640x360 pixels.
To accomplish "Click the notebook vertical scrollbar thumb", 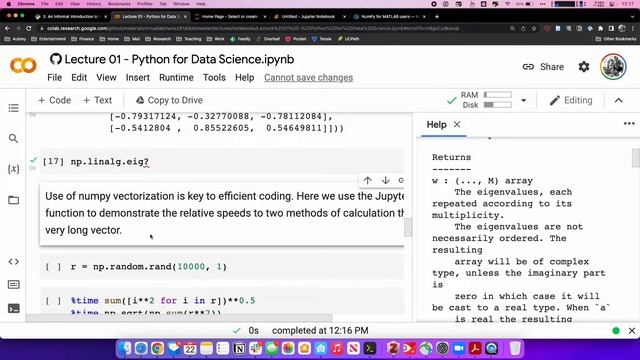I will coord(408,227).
